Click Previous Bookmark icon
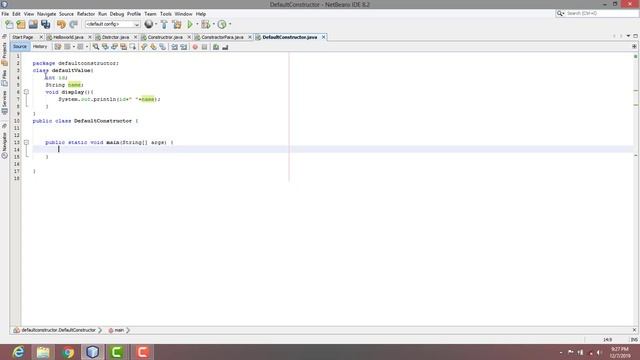The height and width of the screenshot is (360, 640). point(144,47)
